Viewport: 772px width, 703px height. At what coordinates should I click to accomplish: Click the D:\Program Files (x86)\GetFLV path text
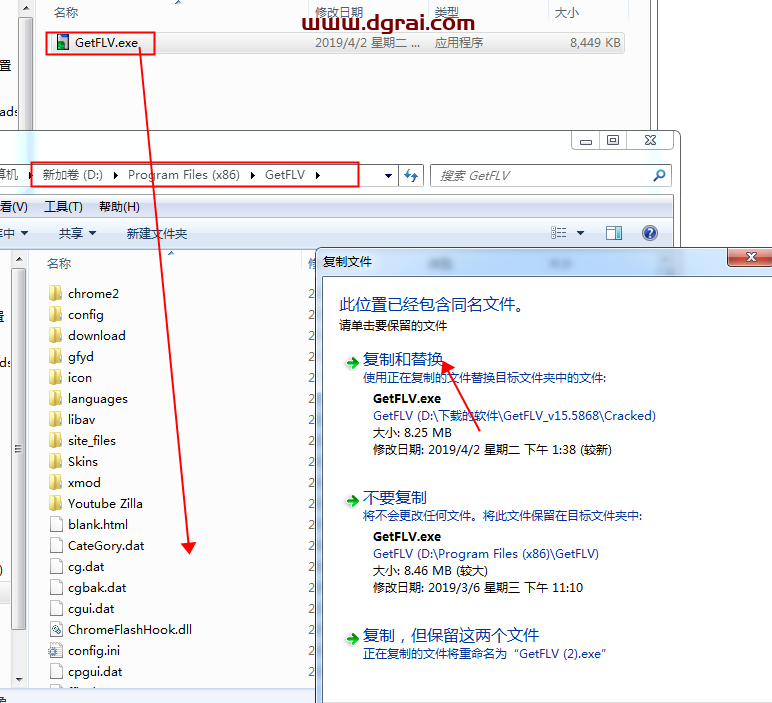pos(485,553)
